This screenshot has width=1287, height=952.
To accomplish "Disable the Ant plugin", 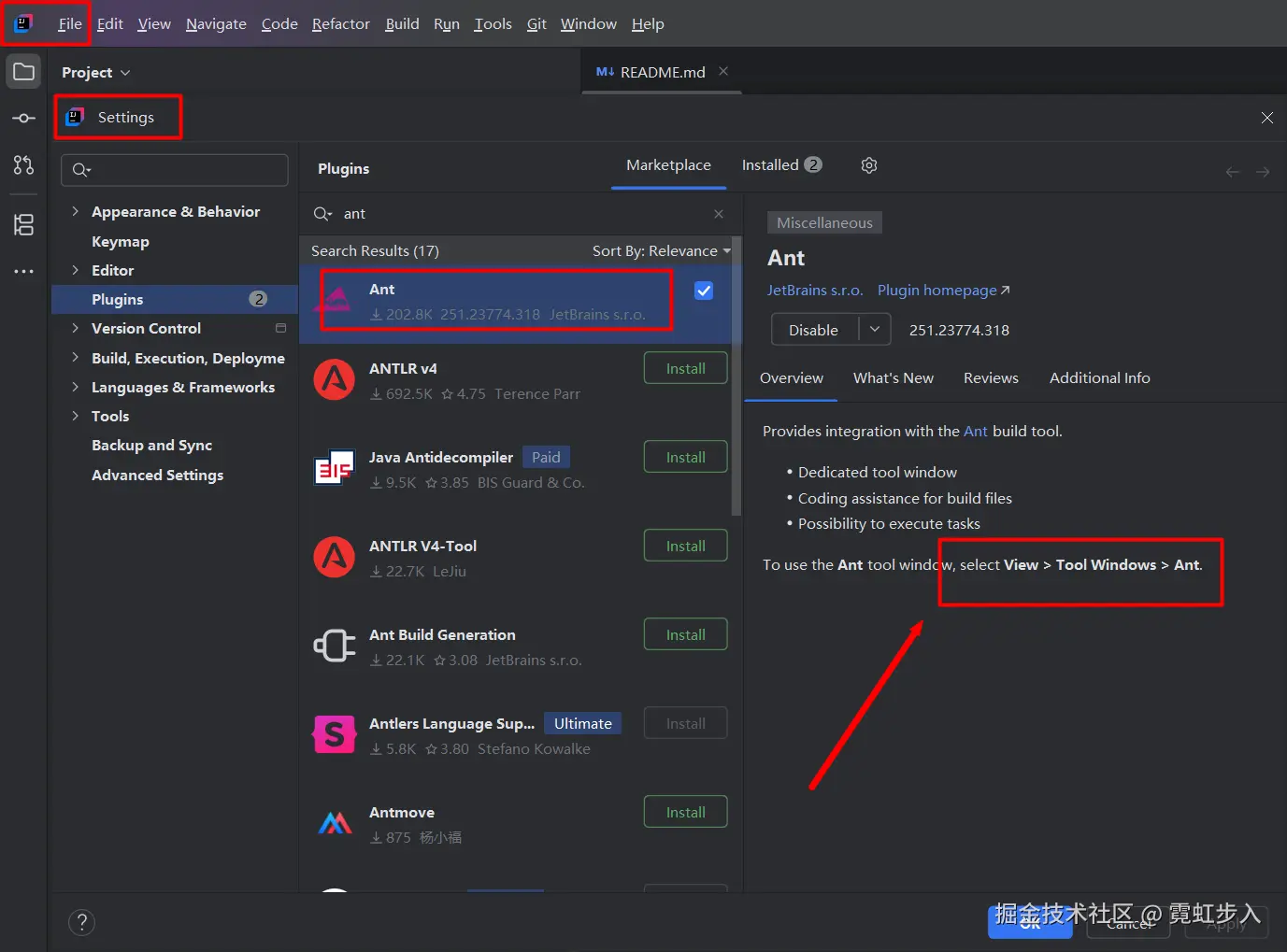I will (x=814, y=330).
